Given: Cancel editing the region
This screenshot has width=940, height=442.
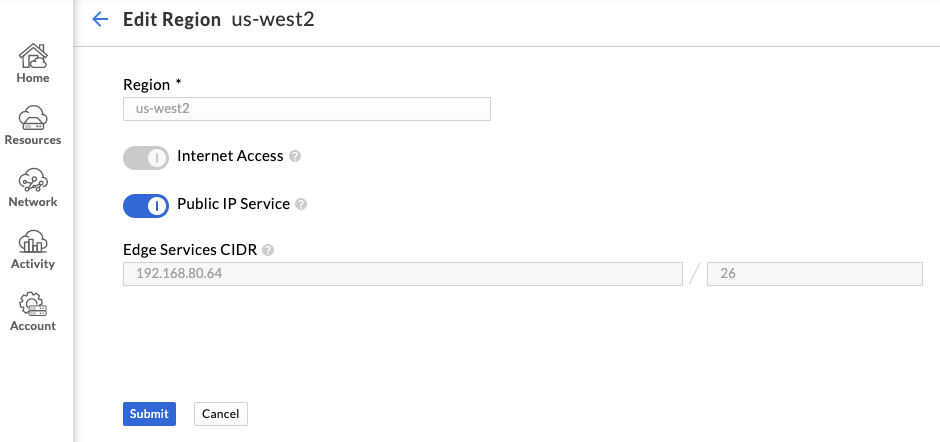Looking at the screenshot, I should tap(221, 414).
